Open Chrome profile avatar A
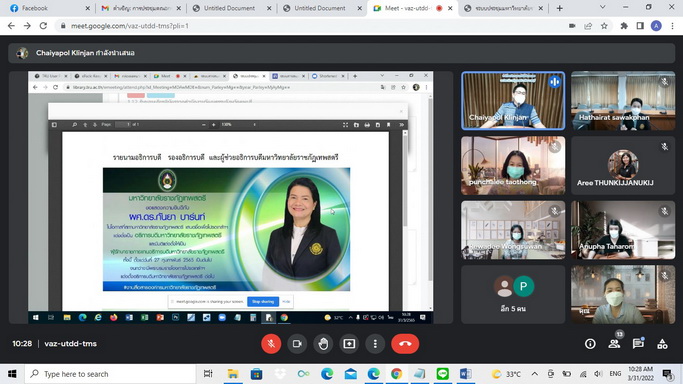683x384 pixels. point(656,26)
